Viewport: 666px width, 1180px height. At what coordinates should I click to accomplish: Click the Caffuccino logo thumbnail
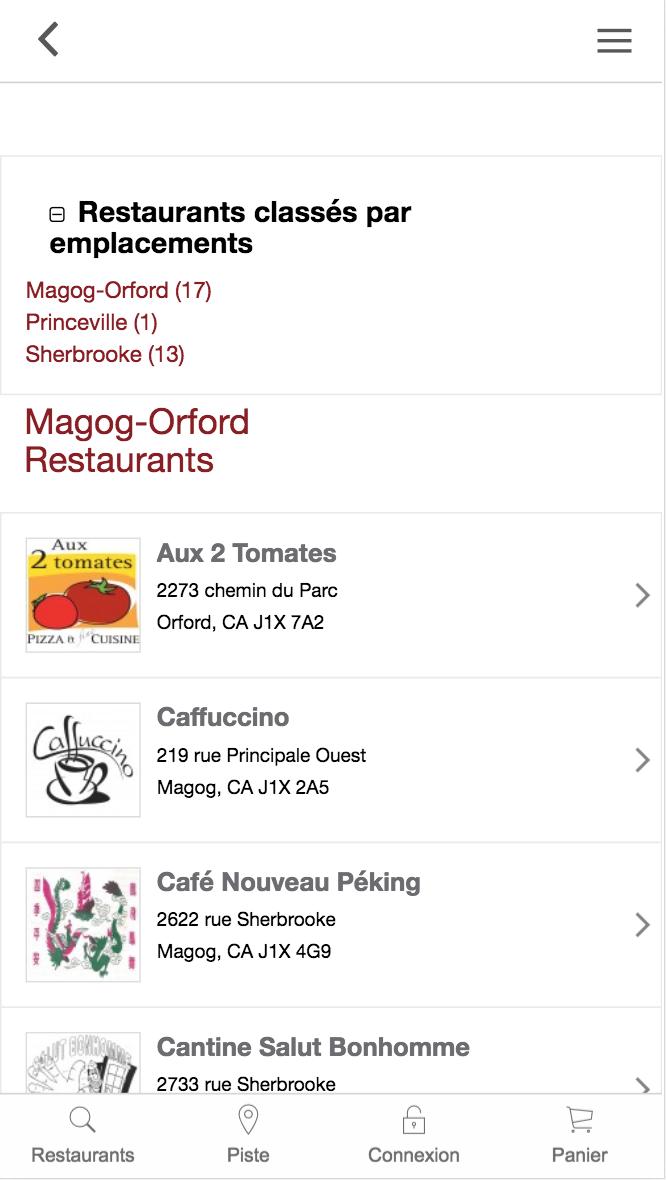(x=83, y=760)
